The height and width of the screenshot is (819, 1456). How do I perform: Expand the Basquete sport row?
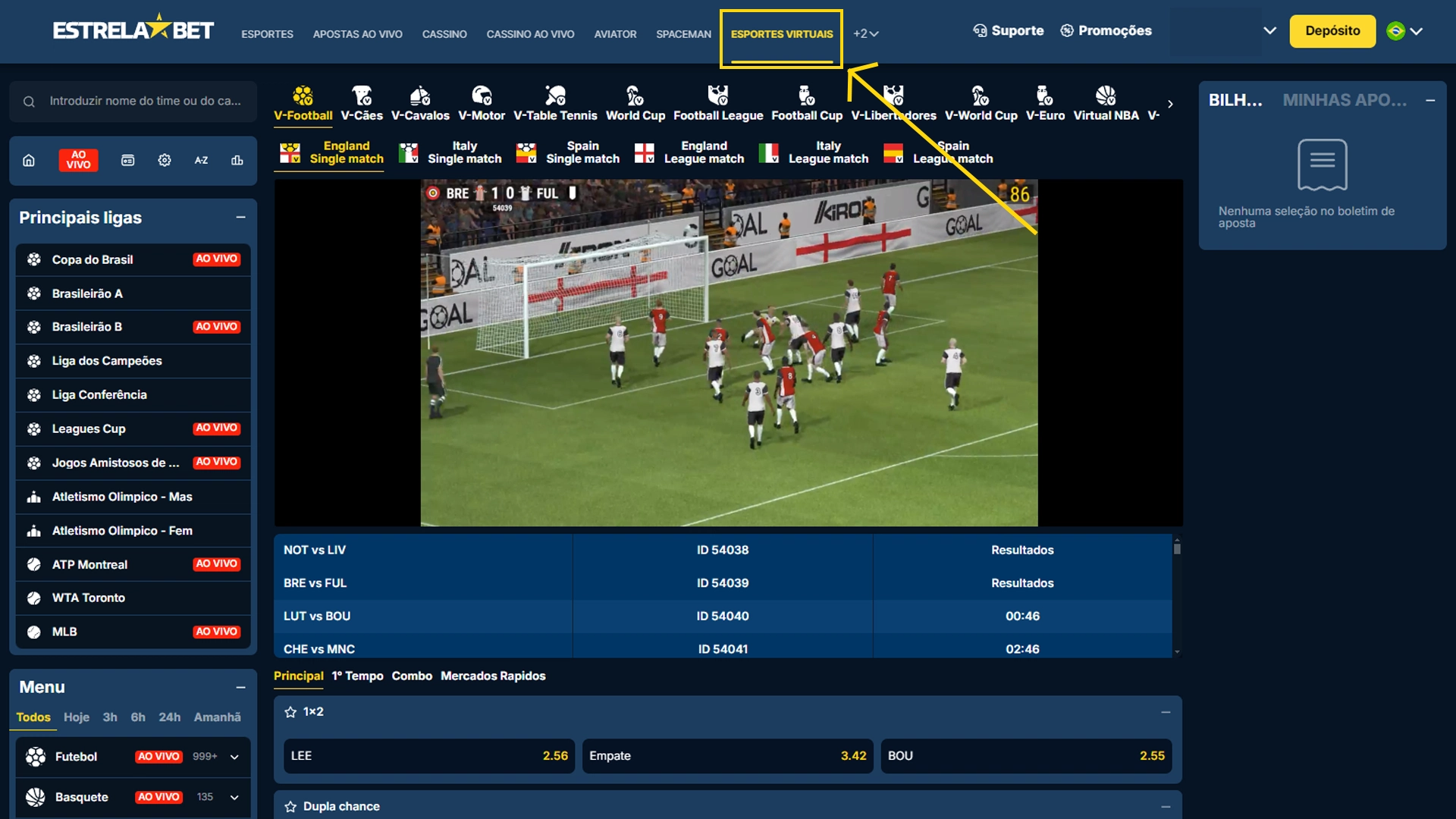tap(234, 797)
